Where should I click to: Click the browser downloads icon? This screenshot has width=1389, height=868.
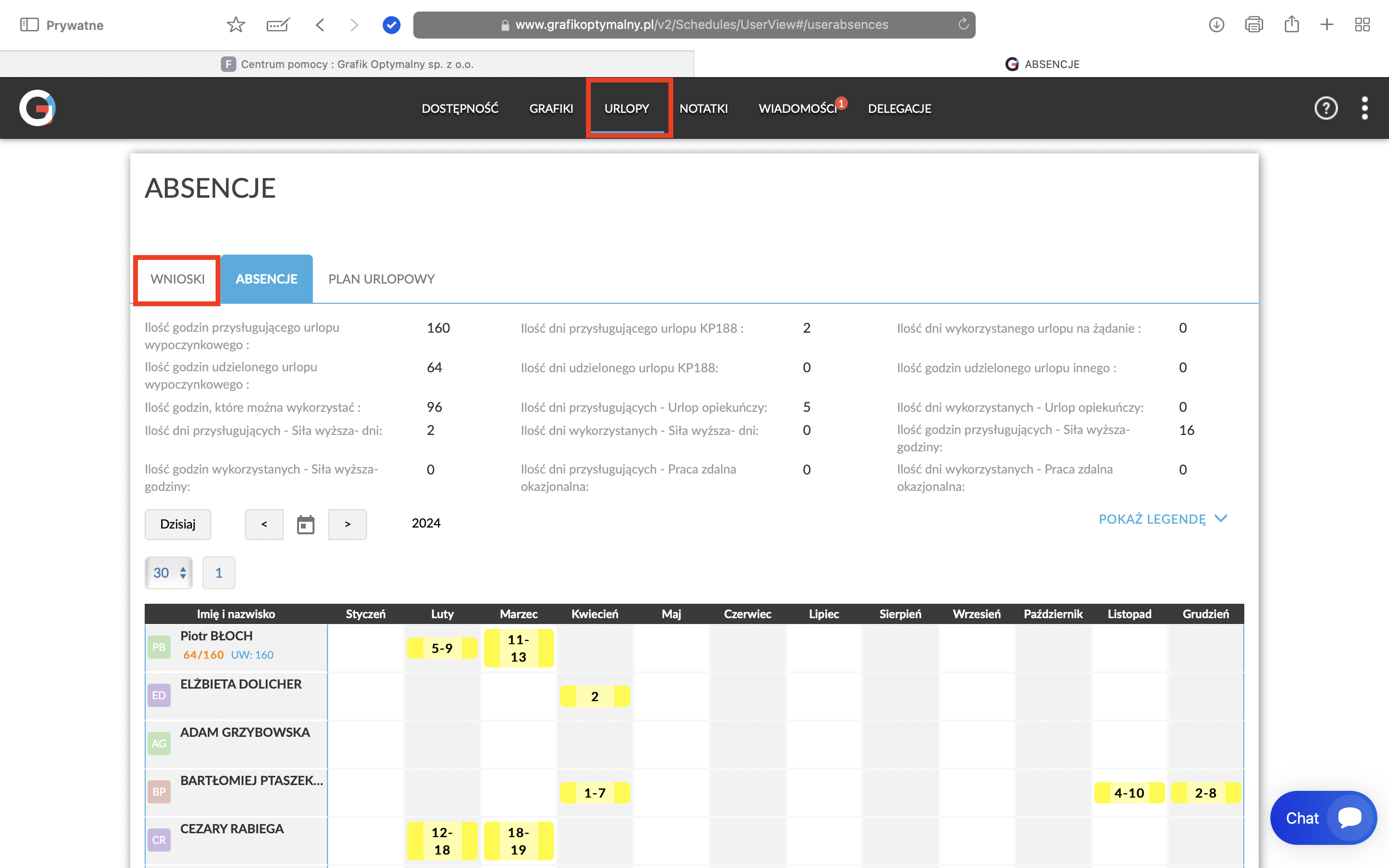[1216, 25]
